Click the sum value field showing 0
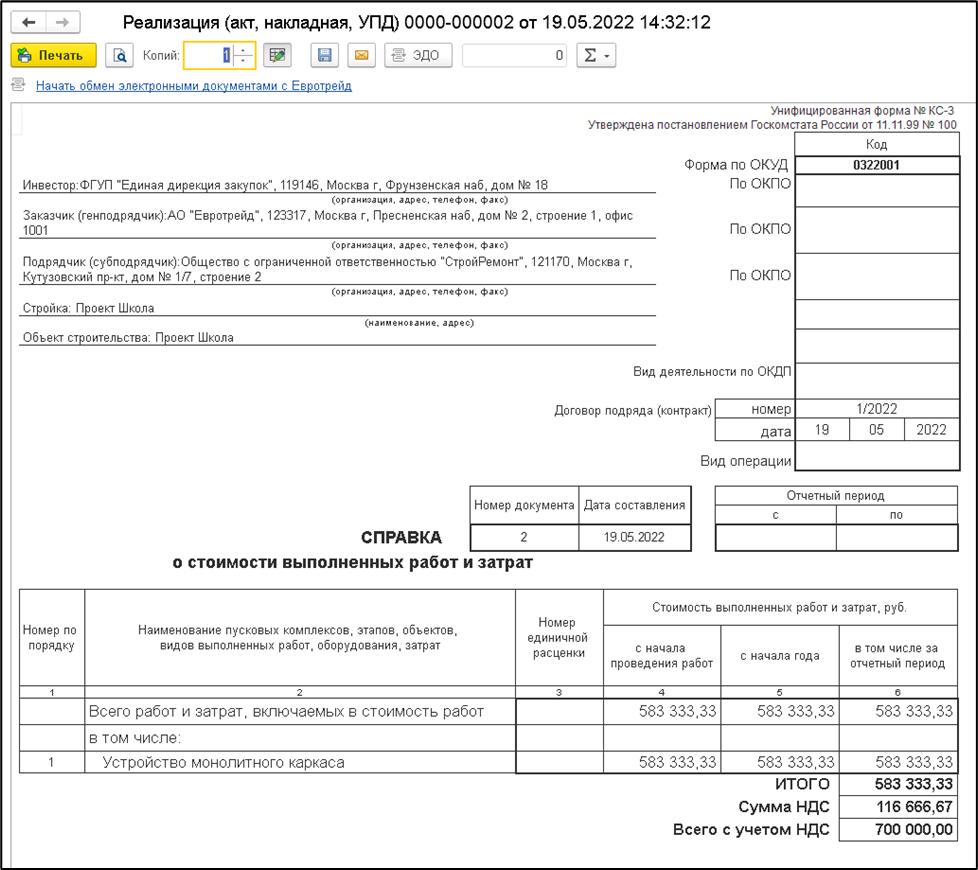 [515, 56]
